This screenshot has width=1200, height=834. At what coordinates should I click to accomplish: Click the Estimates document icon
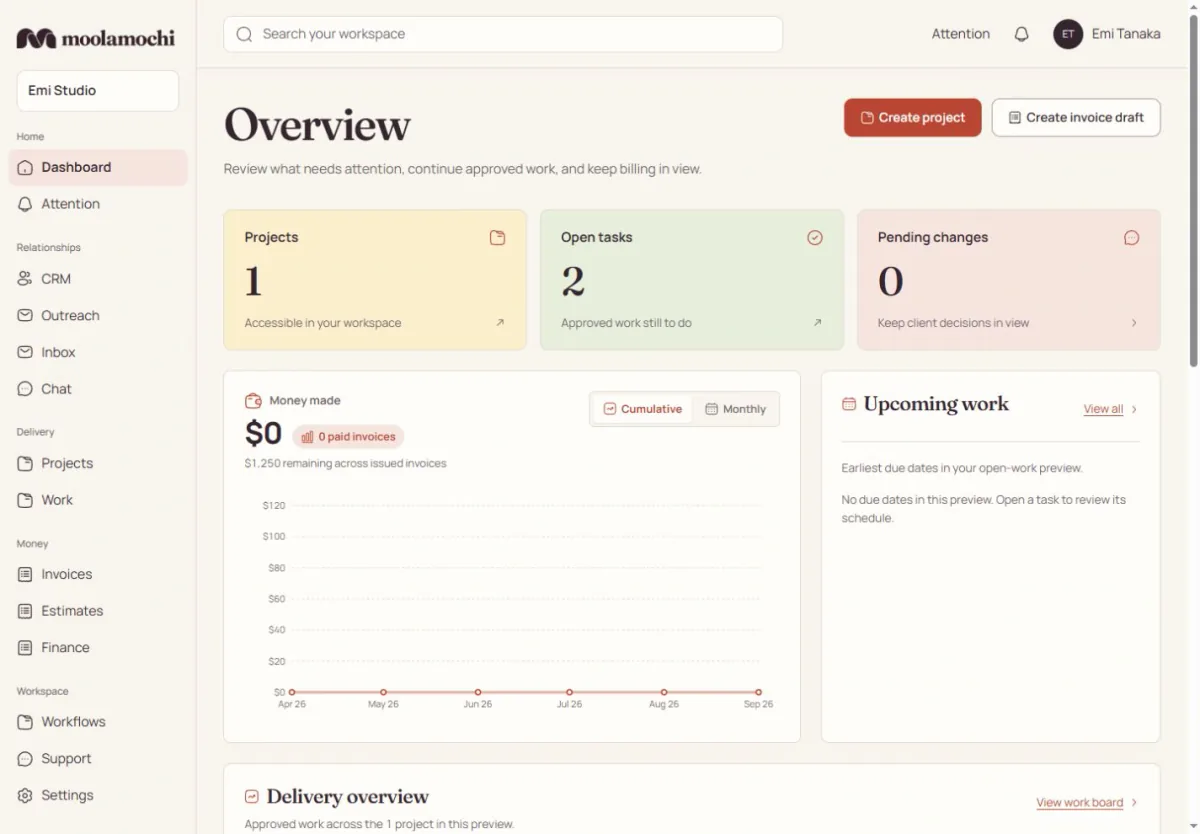pos(25,611)
